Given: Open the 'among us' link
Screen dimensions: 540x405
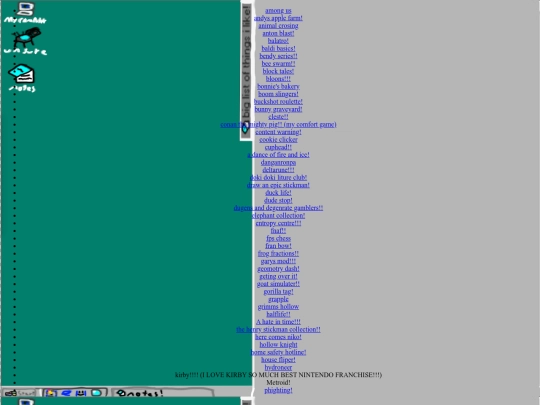Looking at the screenshot, I should pos(278,11).
